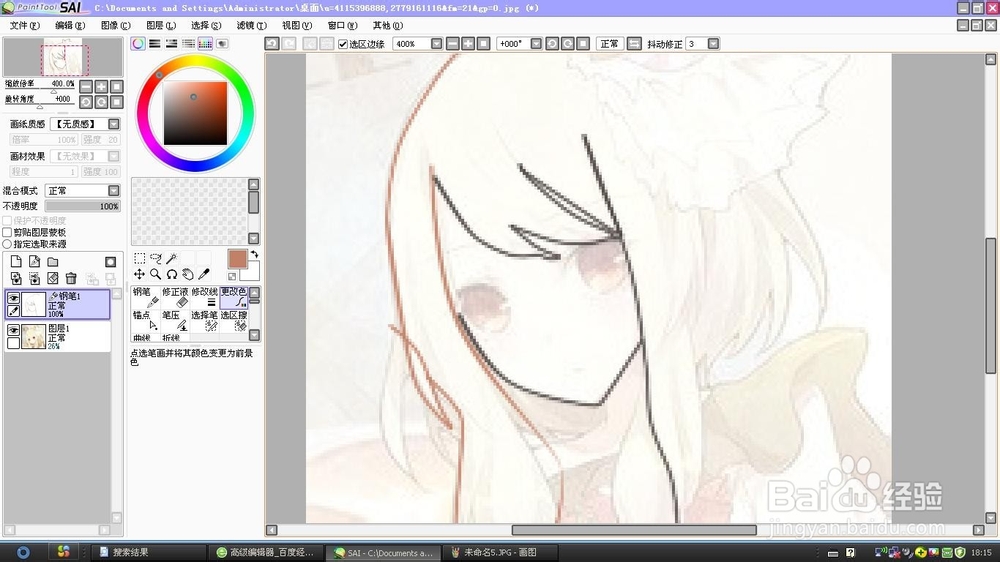Clear the layer with the eraser-page icon

point(53,278)
